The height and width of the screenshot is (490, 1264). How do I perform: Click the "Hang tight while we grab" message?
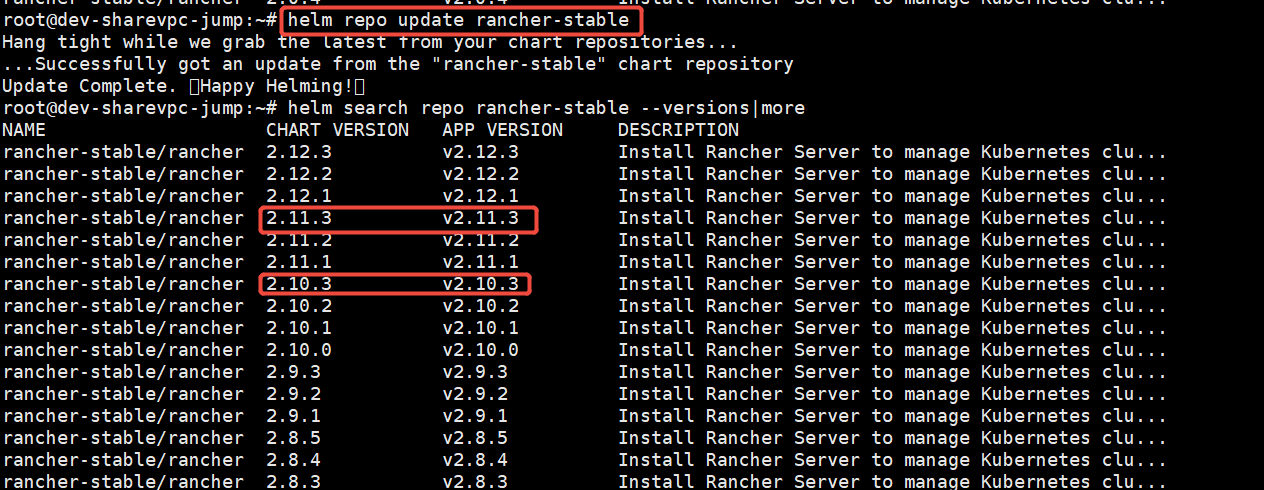click(x=369, y=42)
